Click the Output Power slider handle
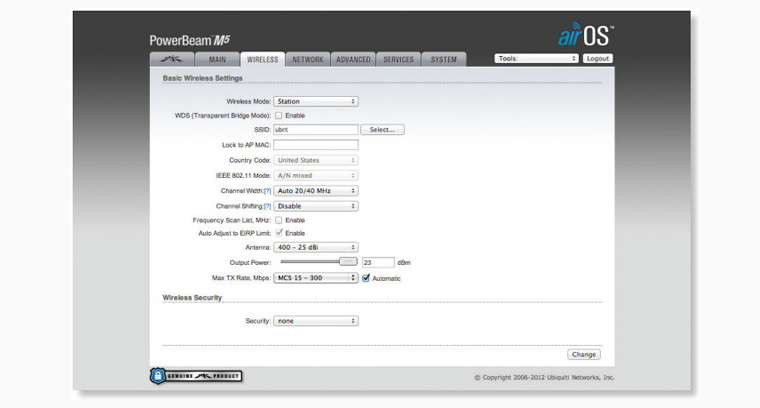 pos(348,262)
